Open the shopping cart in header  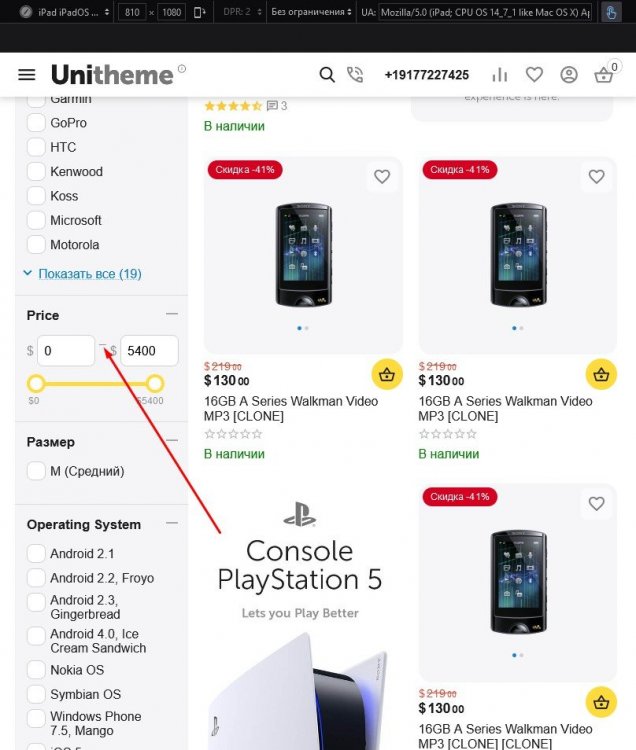[603, 75]
